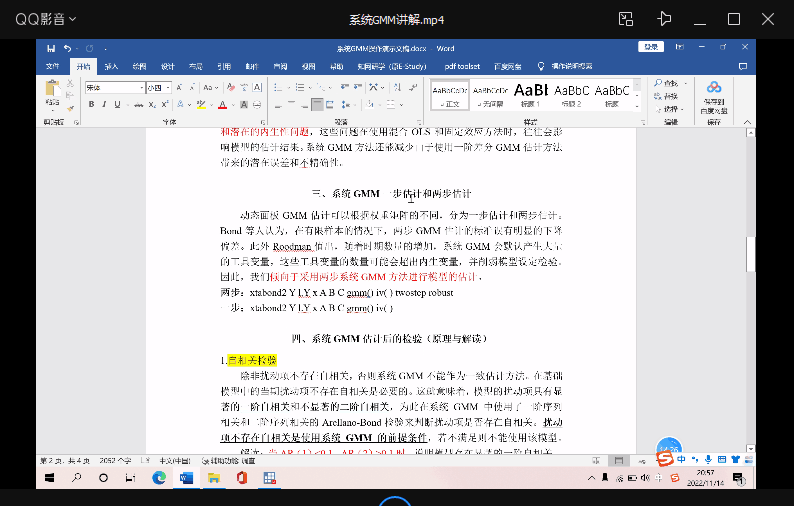Screen dimensions: 794x506
Task: Apply the red font color
Action: coord(222,104)
